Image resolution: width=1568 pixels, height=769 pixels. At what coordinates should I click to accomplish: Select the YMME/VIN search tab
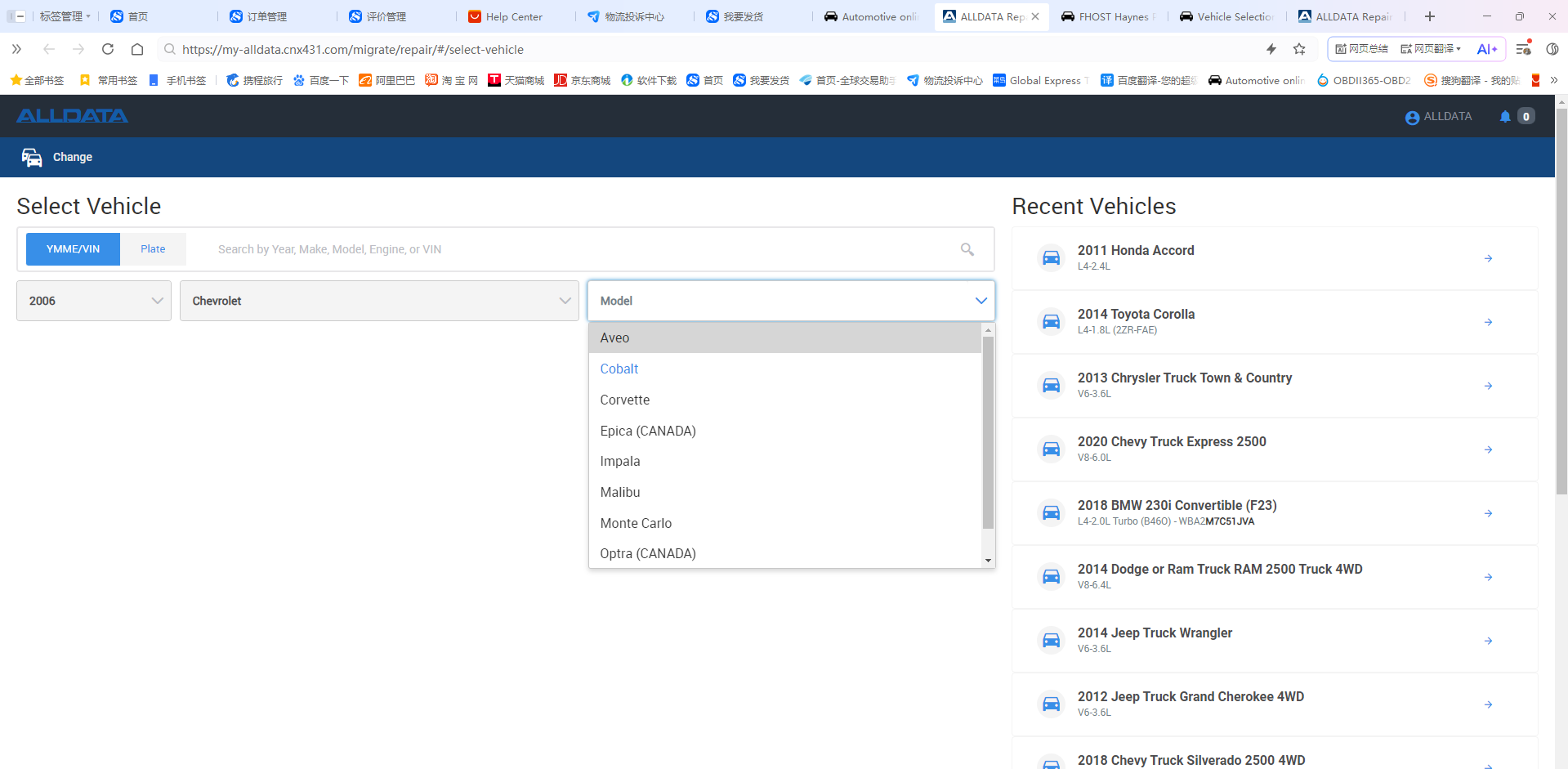[73, 249]
